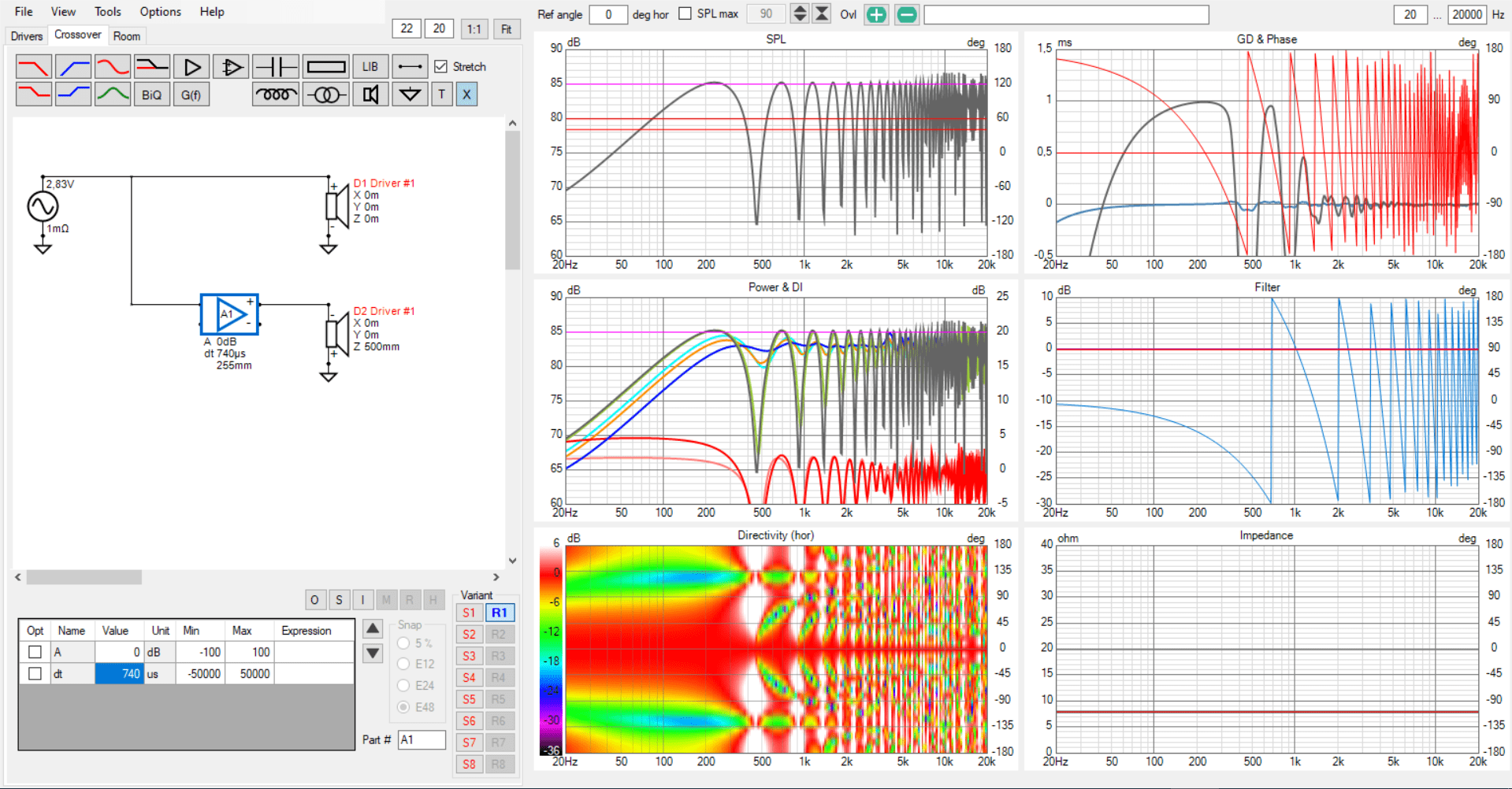Open the Options menu
Viewport: 1512px width, 789px height.
[161, 12]
